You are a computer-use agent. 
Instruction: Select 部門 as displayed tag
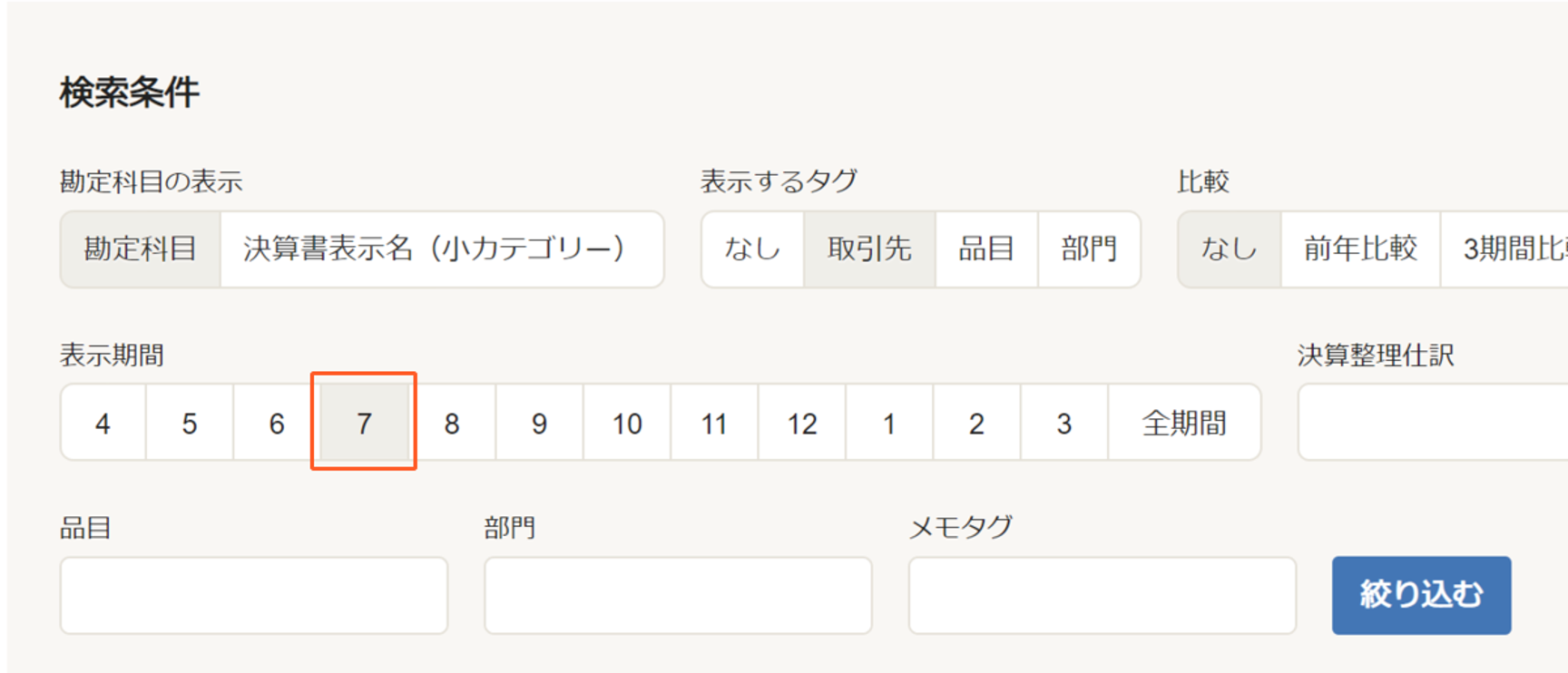1089,249
